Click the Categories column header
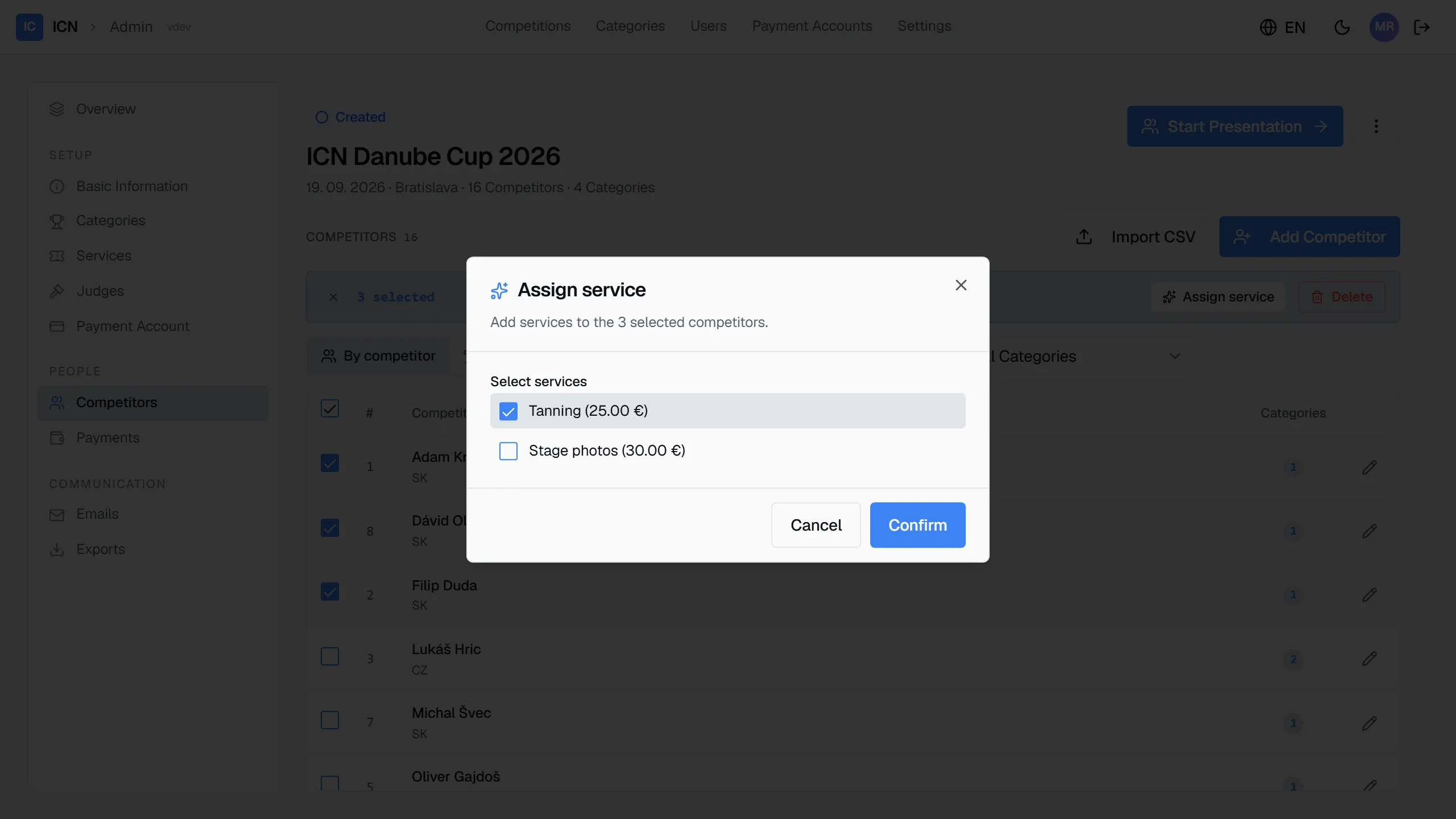 coord(1293,413)
